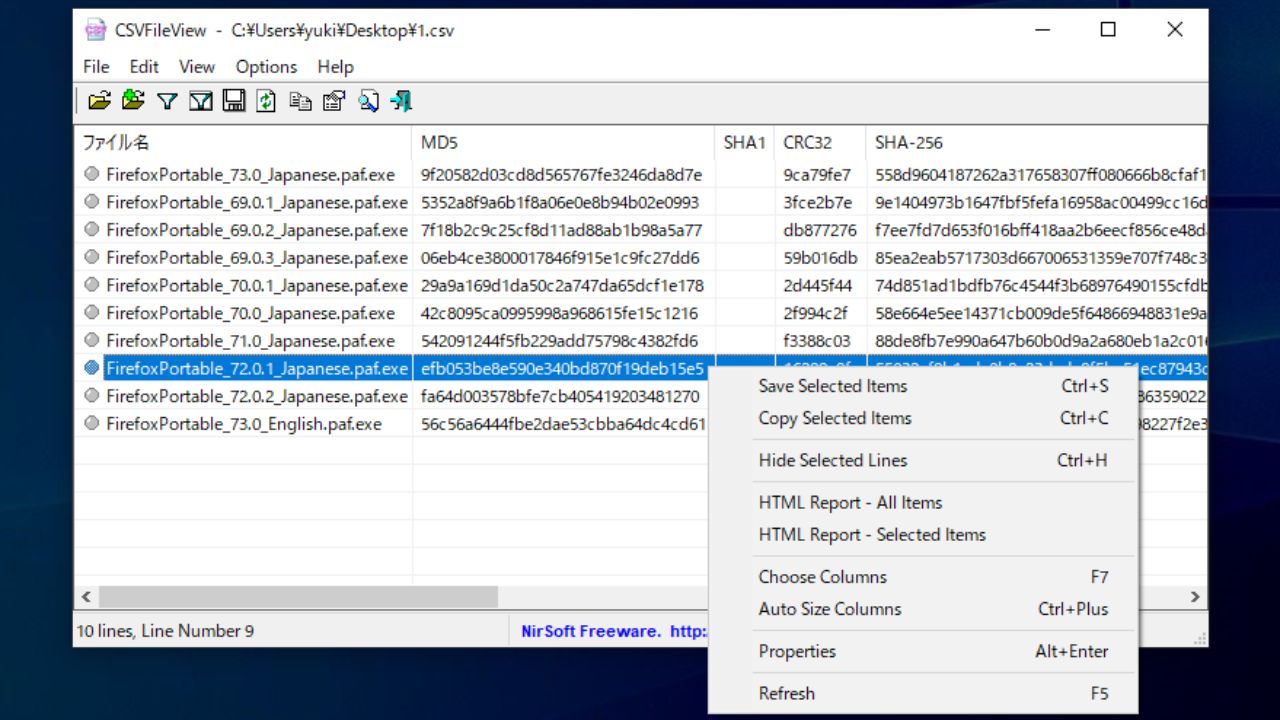Image resolution: width=1280 pixels, height=720 pixels.
Task: Open Choose Columns from context menu
Action: [x=922, y=576]
